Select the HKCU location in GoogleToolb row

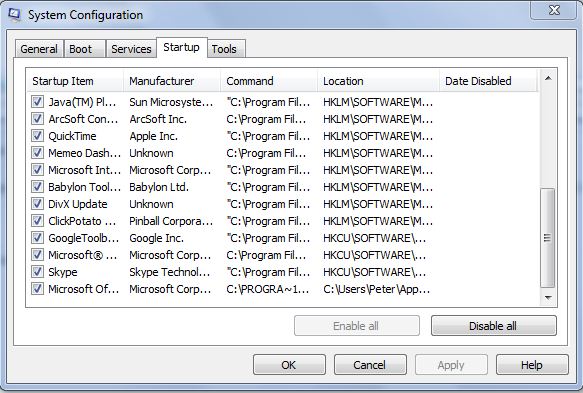click(374, 238)
